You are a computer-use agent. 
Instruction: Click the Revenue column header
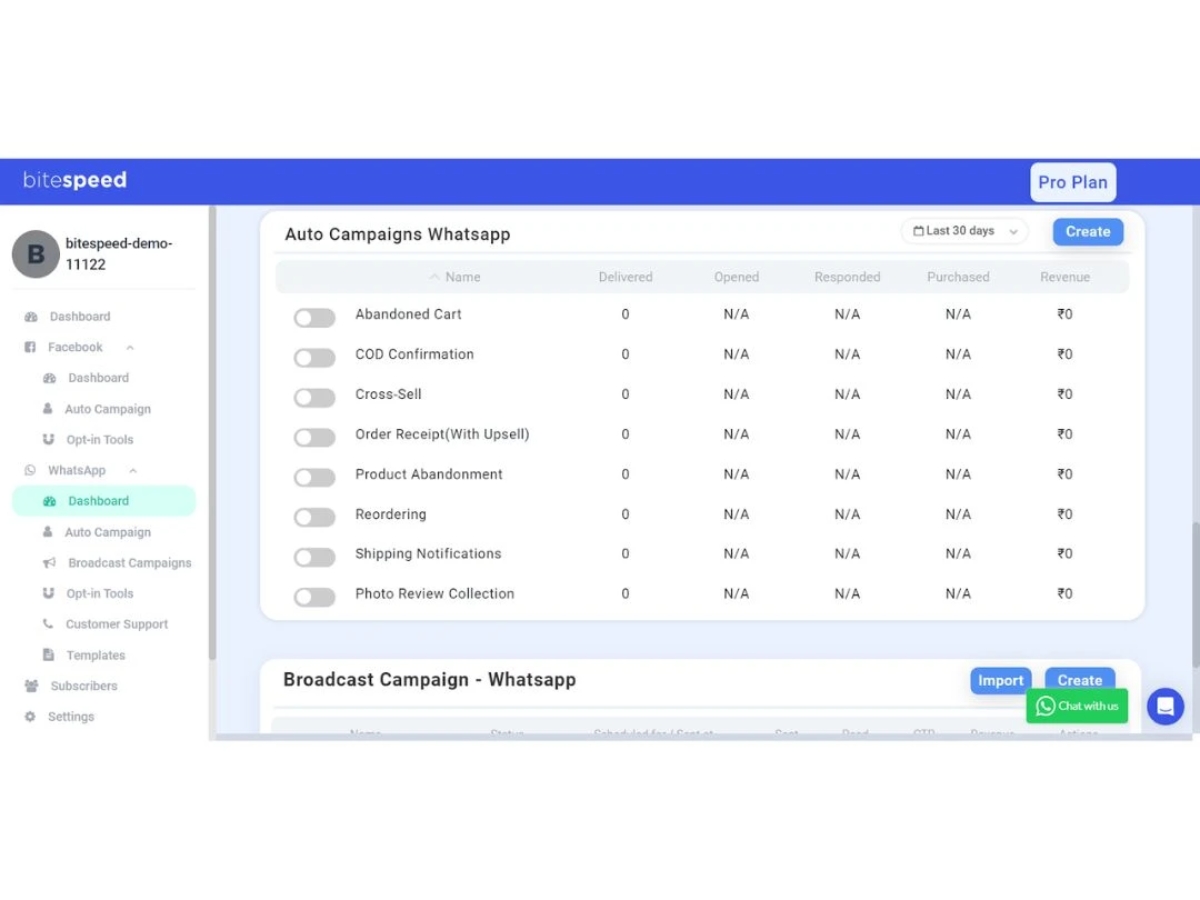click(1065, 277)
